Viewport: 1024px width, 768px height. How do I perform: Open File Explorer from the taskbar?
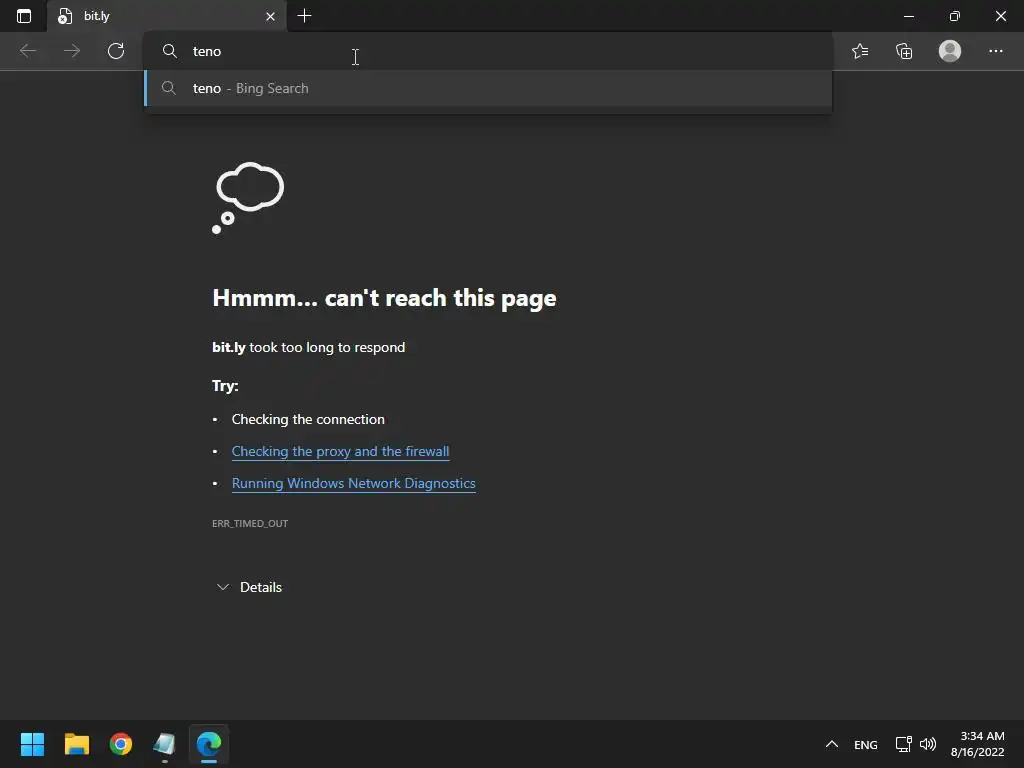76,744
